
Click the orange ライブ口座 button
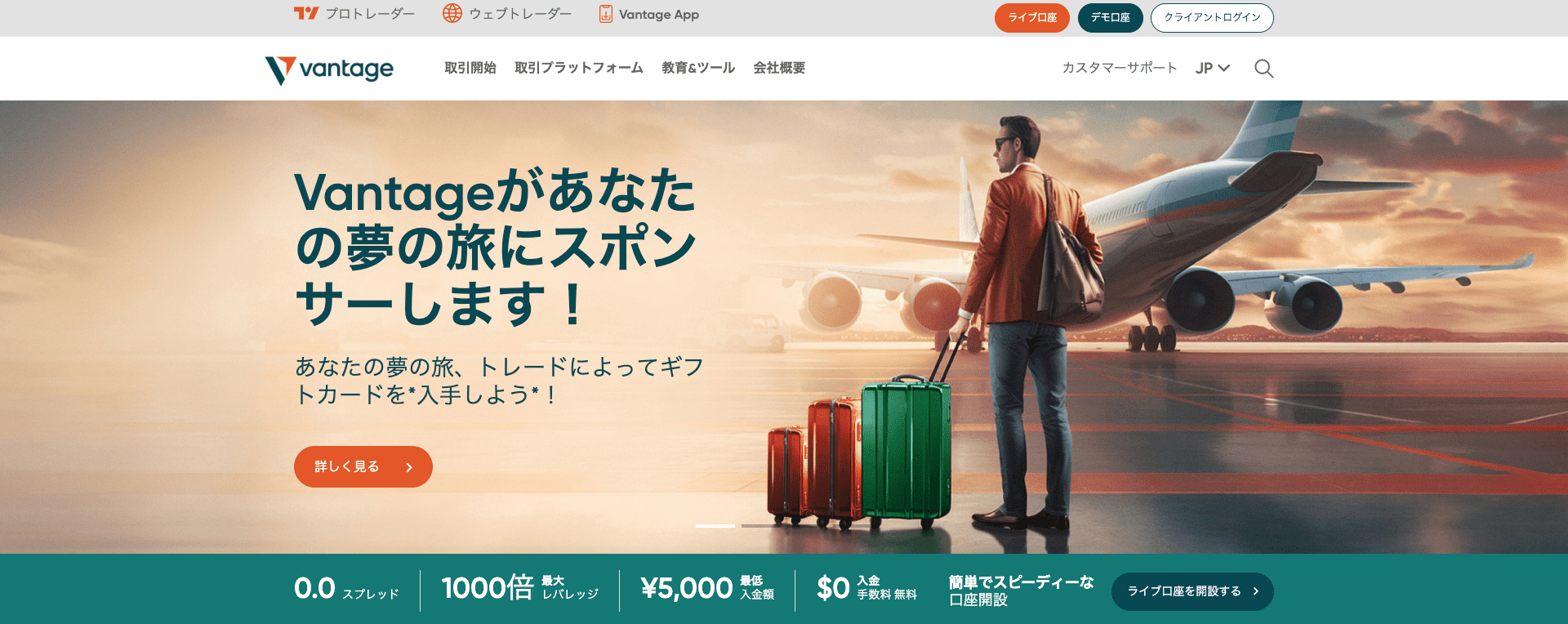click(1032, 18)
